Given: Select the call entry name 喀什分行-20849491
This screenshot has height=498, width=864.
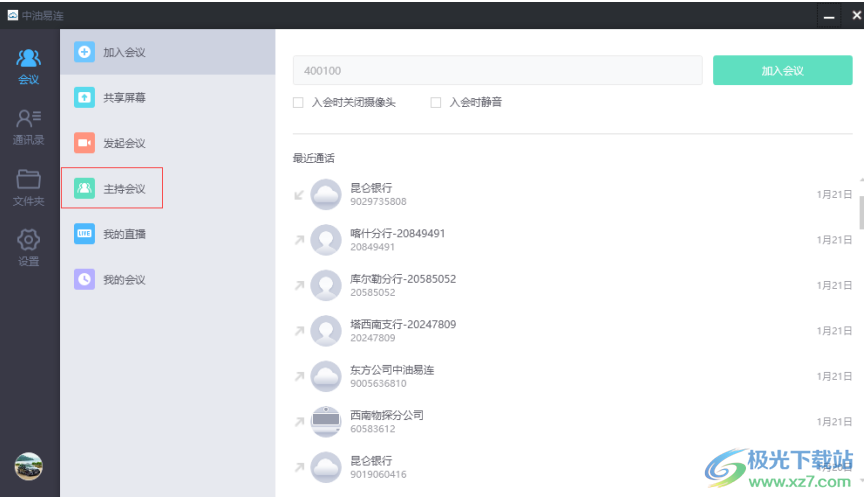Looking at the screenshot, I should [x=397, y=234].
